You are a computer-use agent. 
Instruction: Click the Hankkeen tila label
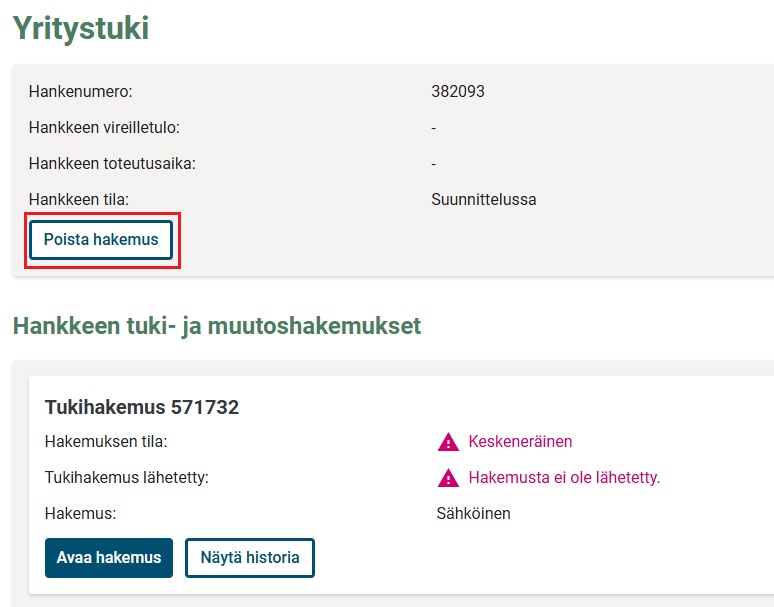click(x=79, y=199)
